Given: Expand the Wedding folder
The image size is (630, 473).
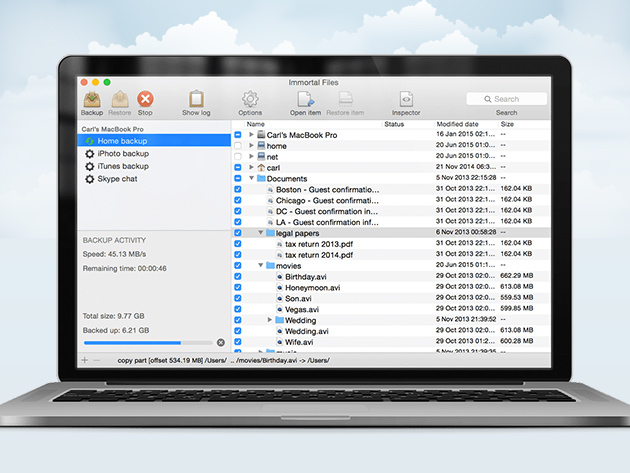Looking at the screenshot, I should [270, 320].
